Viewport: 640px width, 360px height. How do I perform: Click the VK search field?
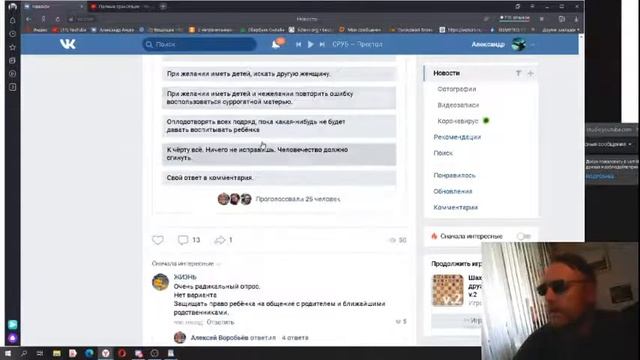(200, 44)
